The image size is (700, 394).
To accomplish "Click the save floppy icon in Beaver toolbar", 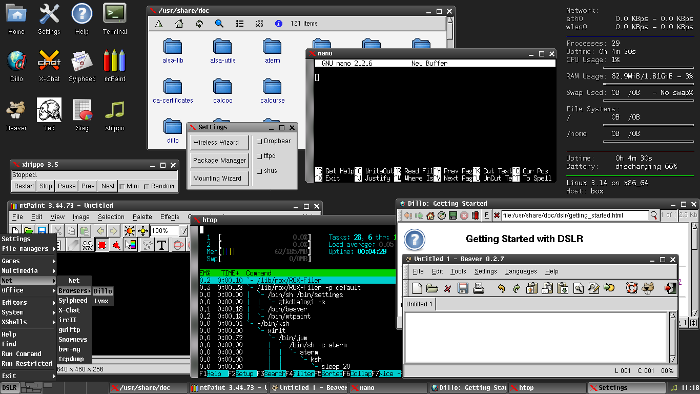I will pos(463,288).
